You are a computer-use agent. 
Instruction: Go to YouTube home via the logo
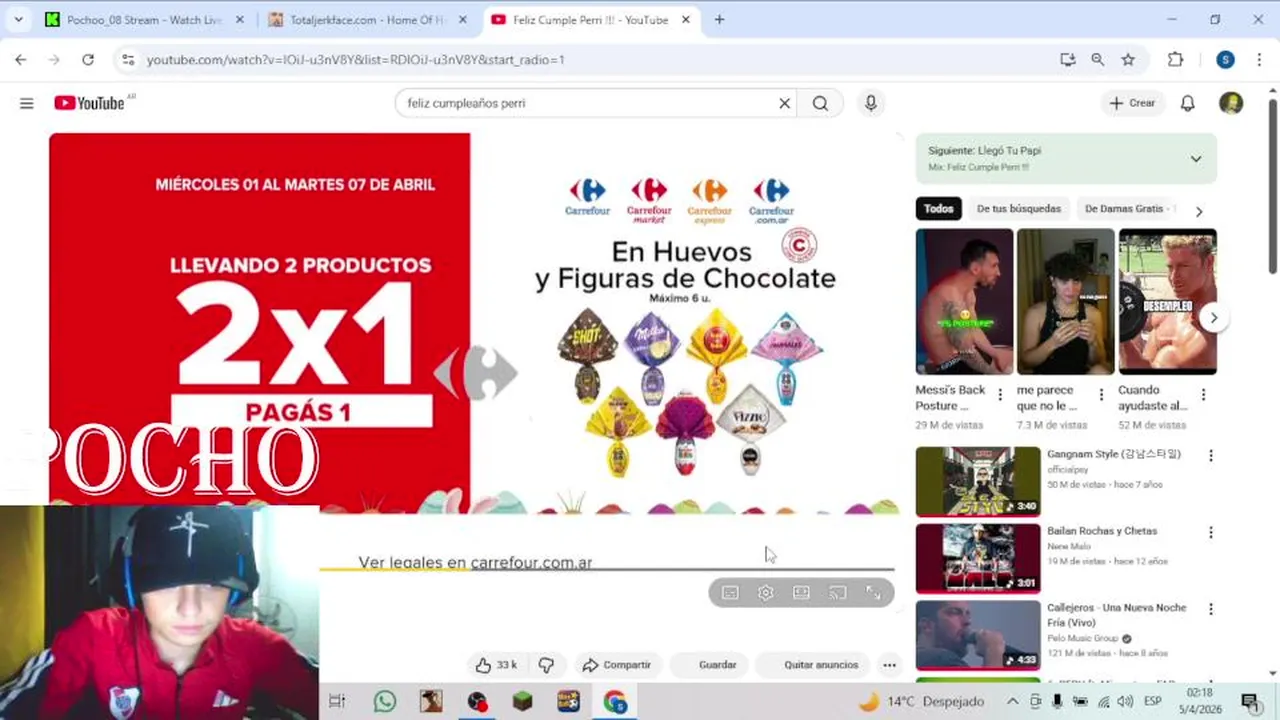[89, 103]
